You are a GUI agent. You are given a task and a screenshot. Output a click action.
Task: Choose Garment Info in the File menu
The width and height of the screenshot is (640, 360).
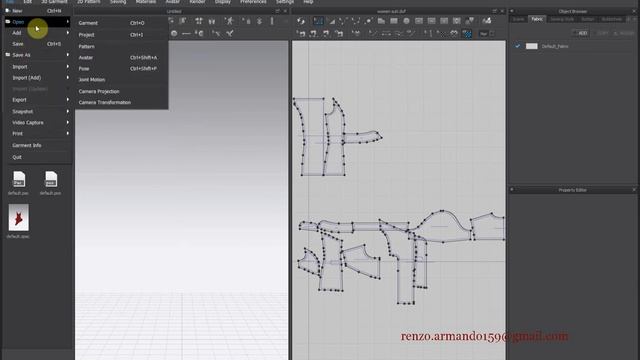point(38,145)
